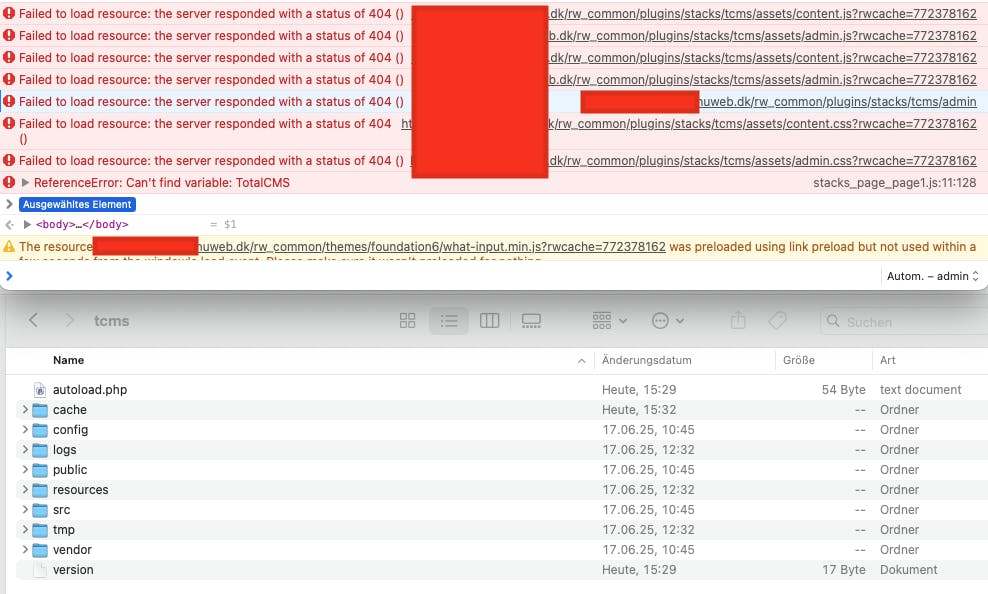This screenshot has width=988, height=594.
Task: Expand the public folder
Action: [25, 470]
